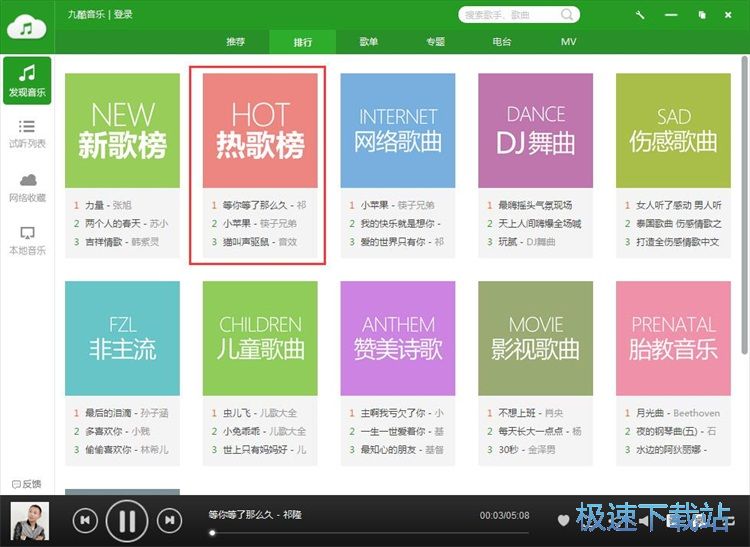Open 本地音乐 in the sidebar
The height and width of the screenshot is (547, 750).
click(27, 240)
